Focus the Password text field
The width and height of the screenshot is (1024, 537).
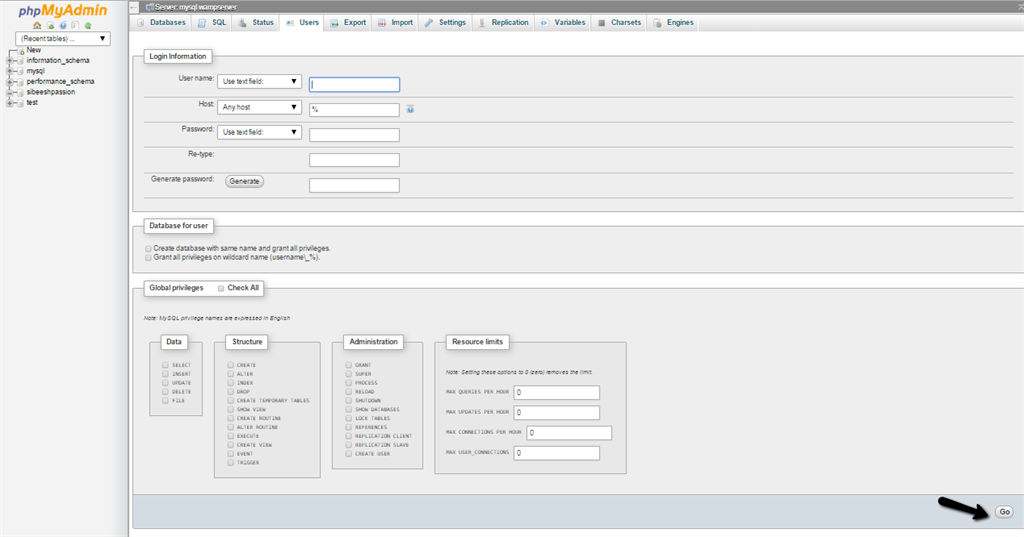[355, 135]
